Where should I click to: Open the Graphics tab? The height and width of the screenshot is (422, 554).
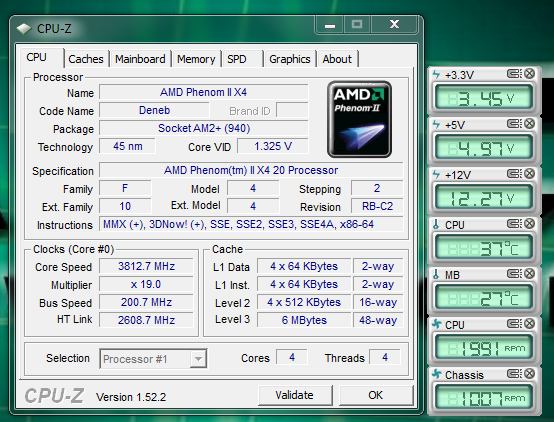coord(290,59)
